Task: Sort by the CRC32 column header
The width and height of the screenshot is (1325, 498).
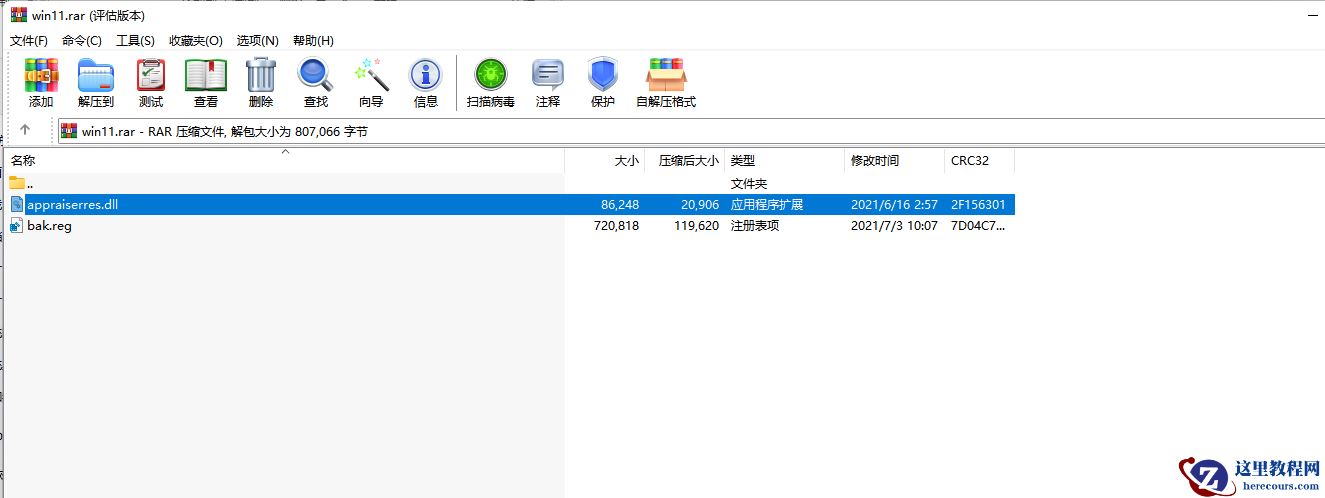Action: pyautogui.click(x=980, y=160)
